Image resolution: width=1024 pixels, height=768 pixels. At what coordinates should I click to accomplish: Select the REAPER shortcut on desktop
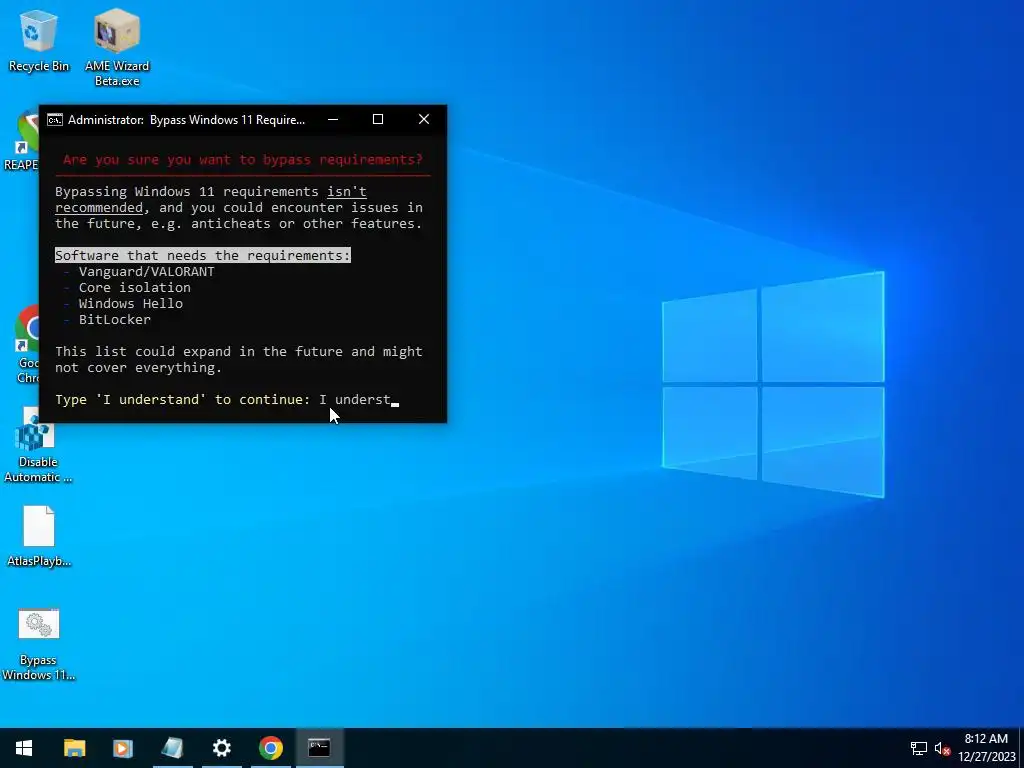point(20,140)
